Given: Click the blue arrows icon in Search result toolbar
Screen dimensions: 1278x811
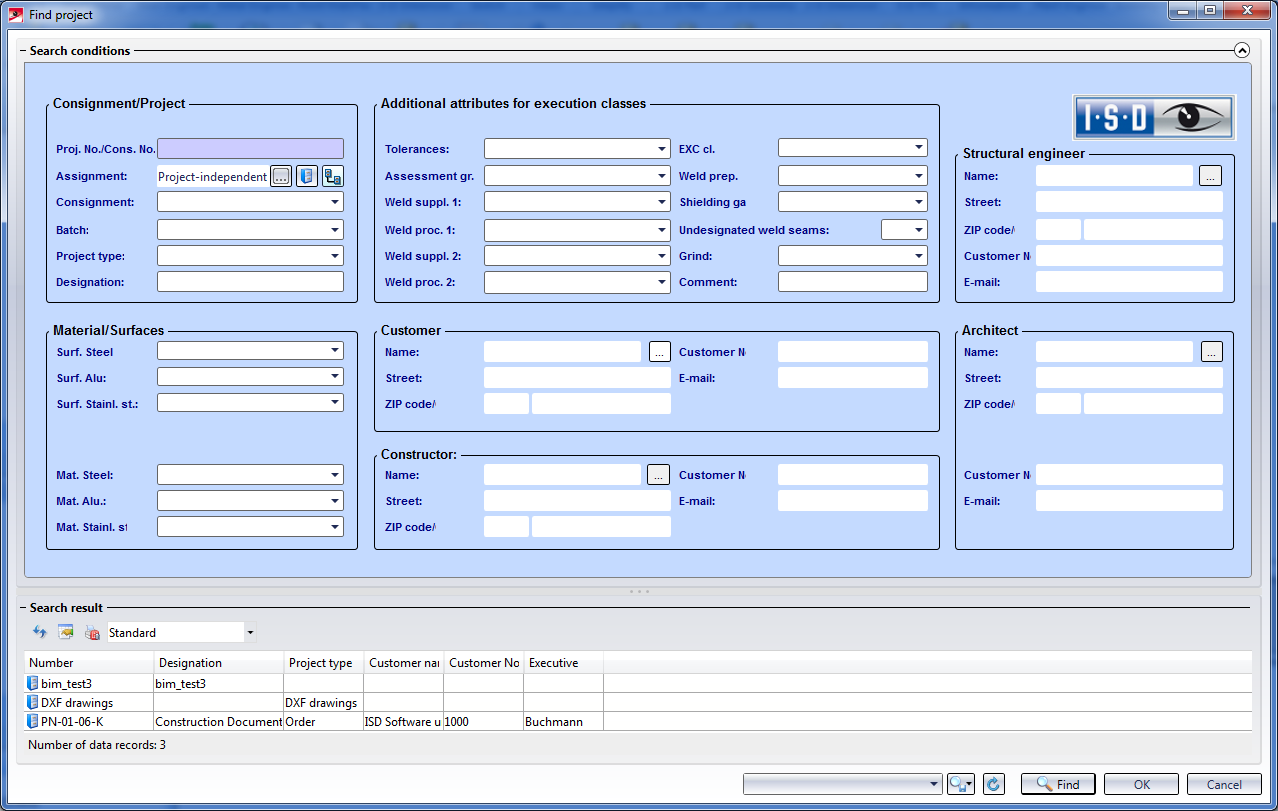Looking at the screenshot, I should (40, 632).
